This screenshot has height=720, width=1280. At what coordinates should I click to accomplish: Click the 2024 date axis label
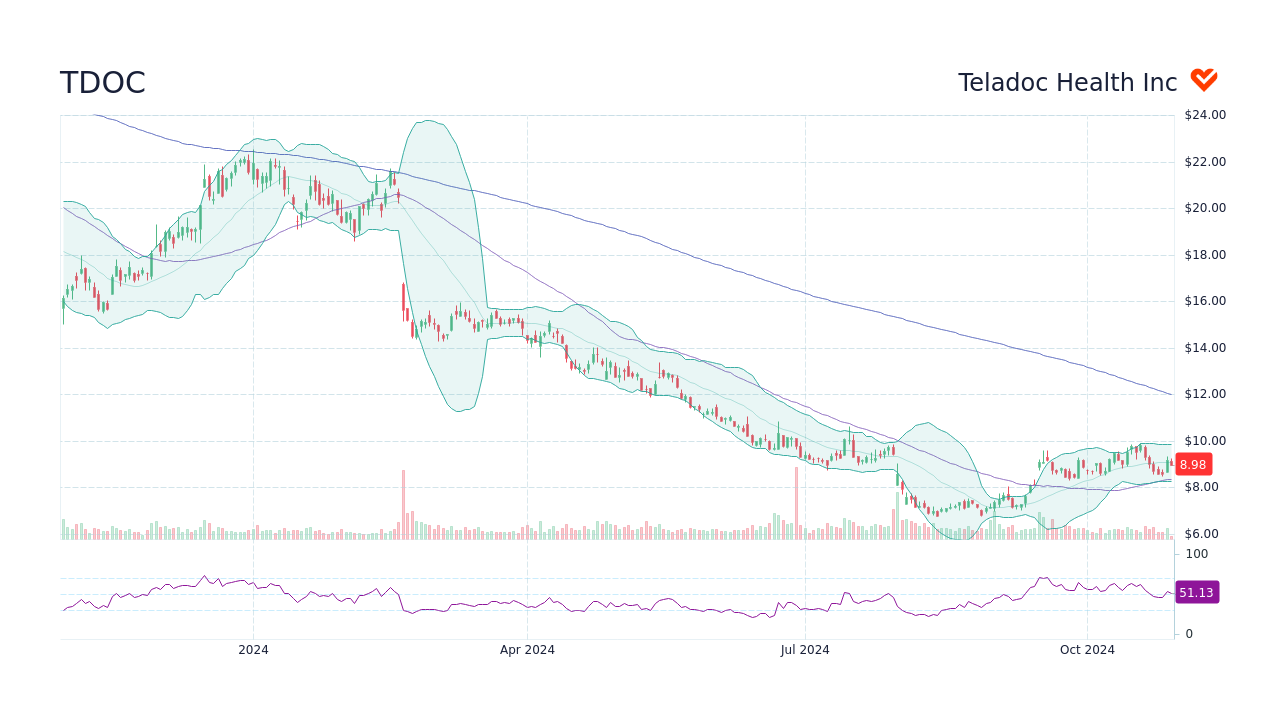coord(253,650)
